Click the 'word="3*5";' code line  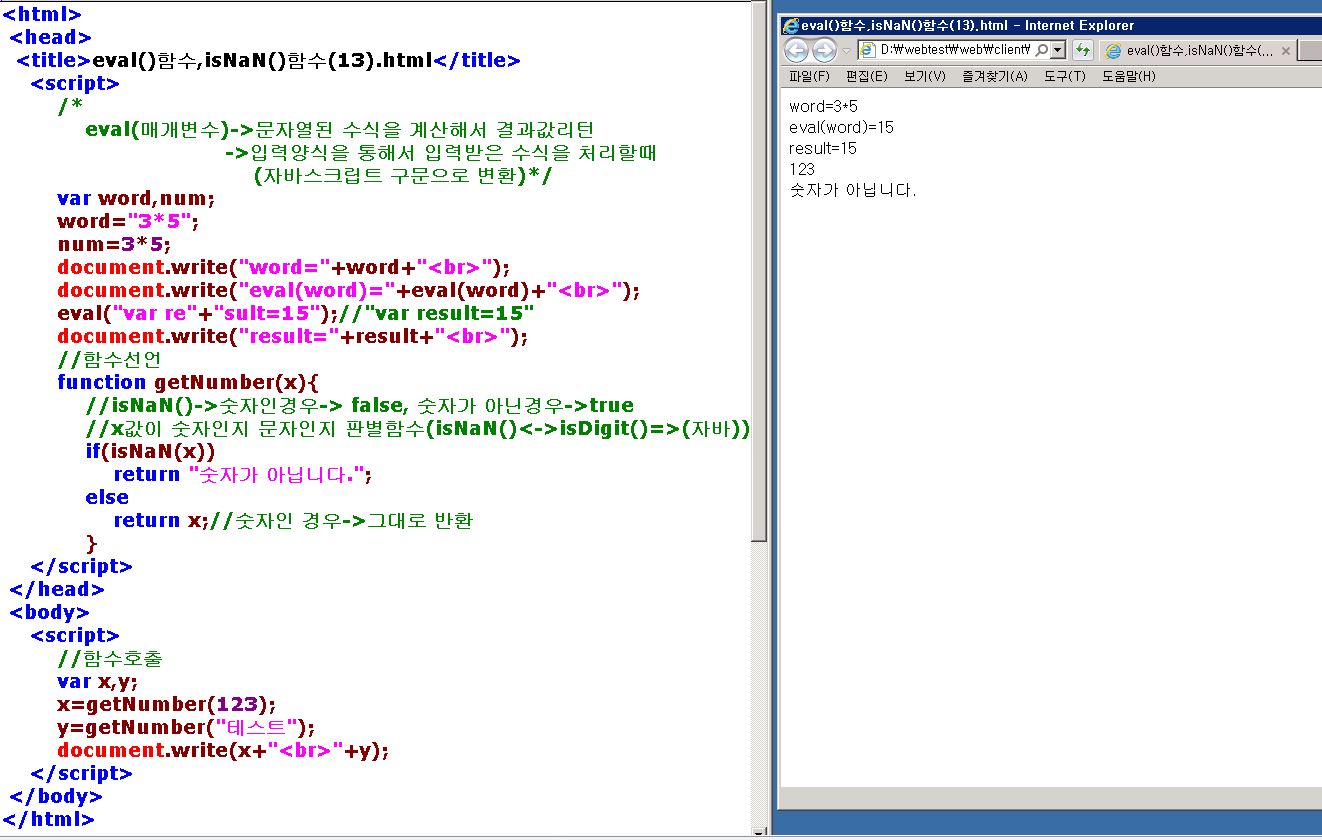(128, 221)
